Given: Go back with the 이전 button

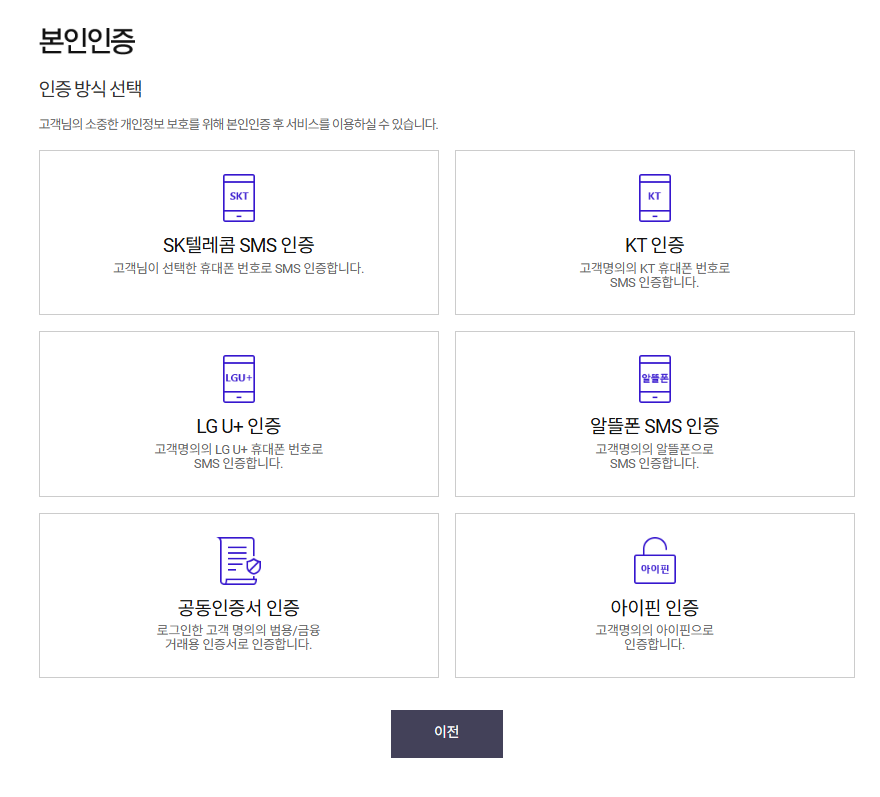Looking at the screenshot, I should coord(447,734).
